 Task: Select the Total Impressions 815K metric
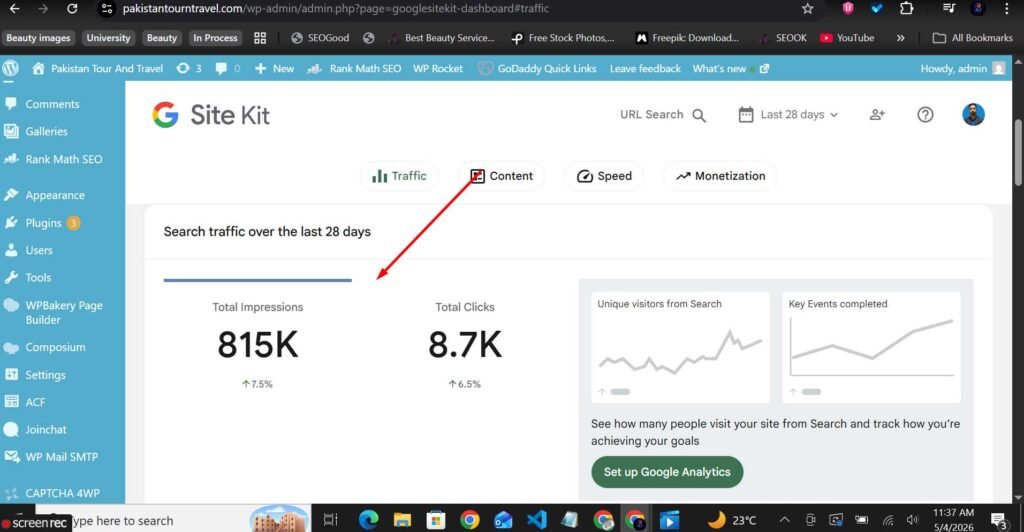[257, 344]
